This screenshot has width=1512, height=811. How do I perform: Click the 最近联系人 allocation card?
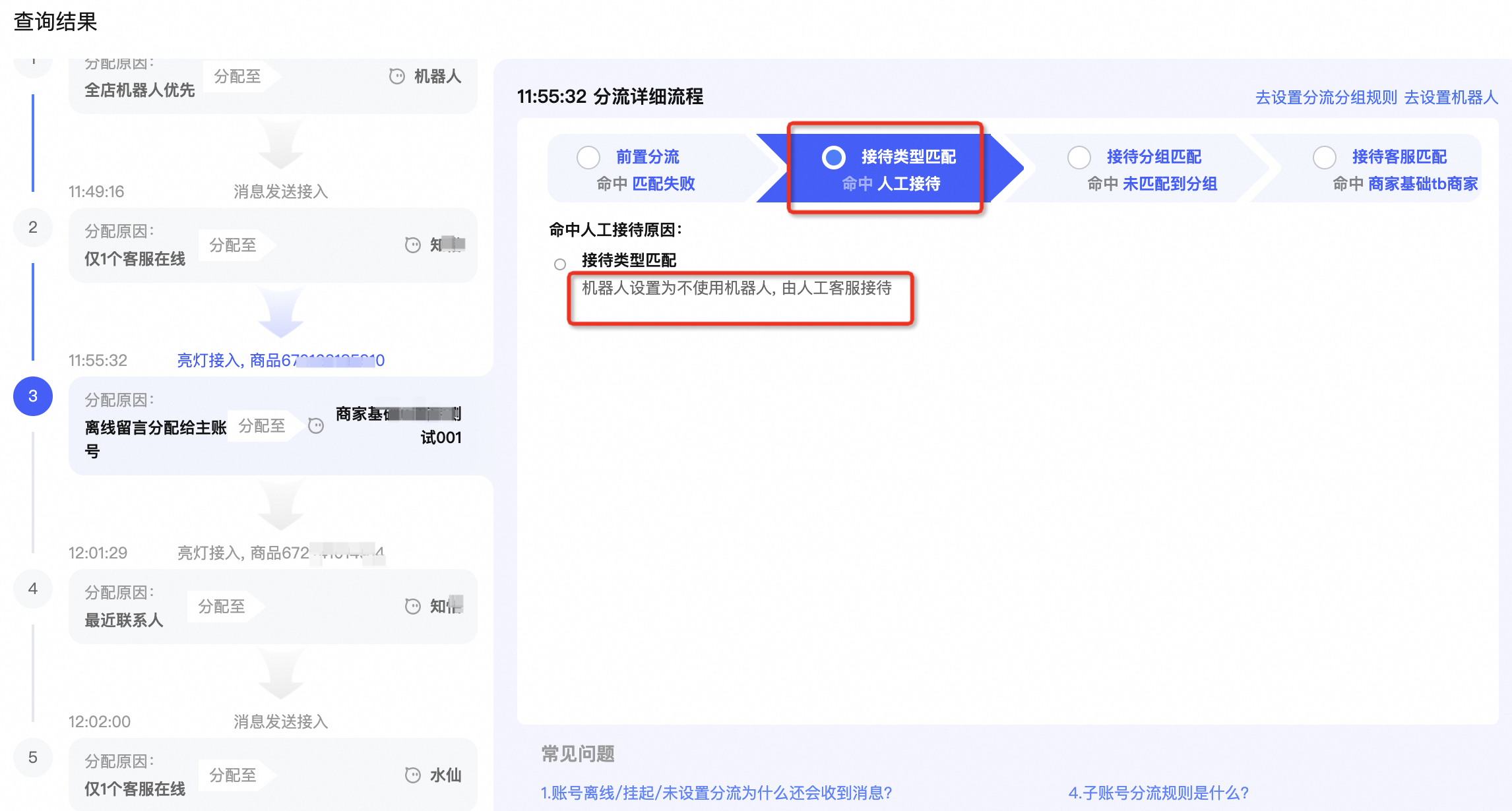click(x=273, y=607)
